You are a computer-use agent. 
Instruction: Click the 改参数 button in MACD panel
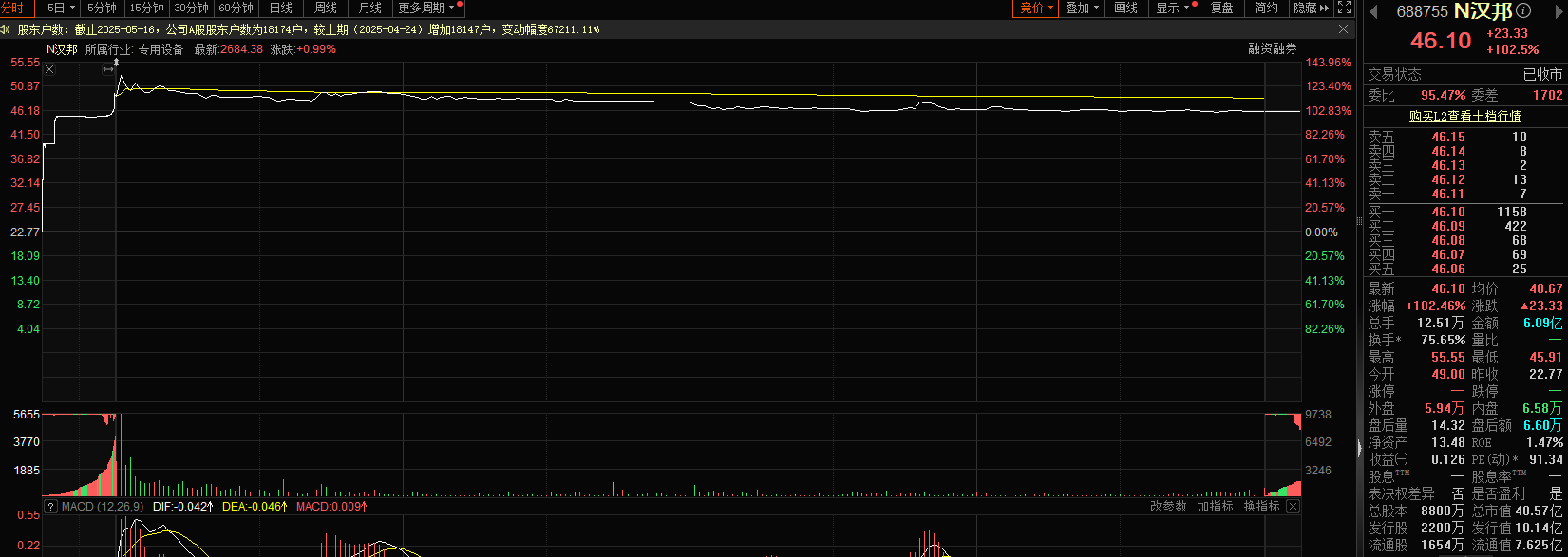pyautogui.click(x=1168, y=507)
